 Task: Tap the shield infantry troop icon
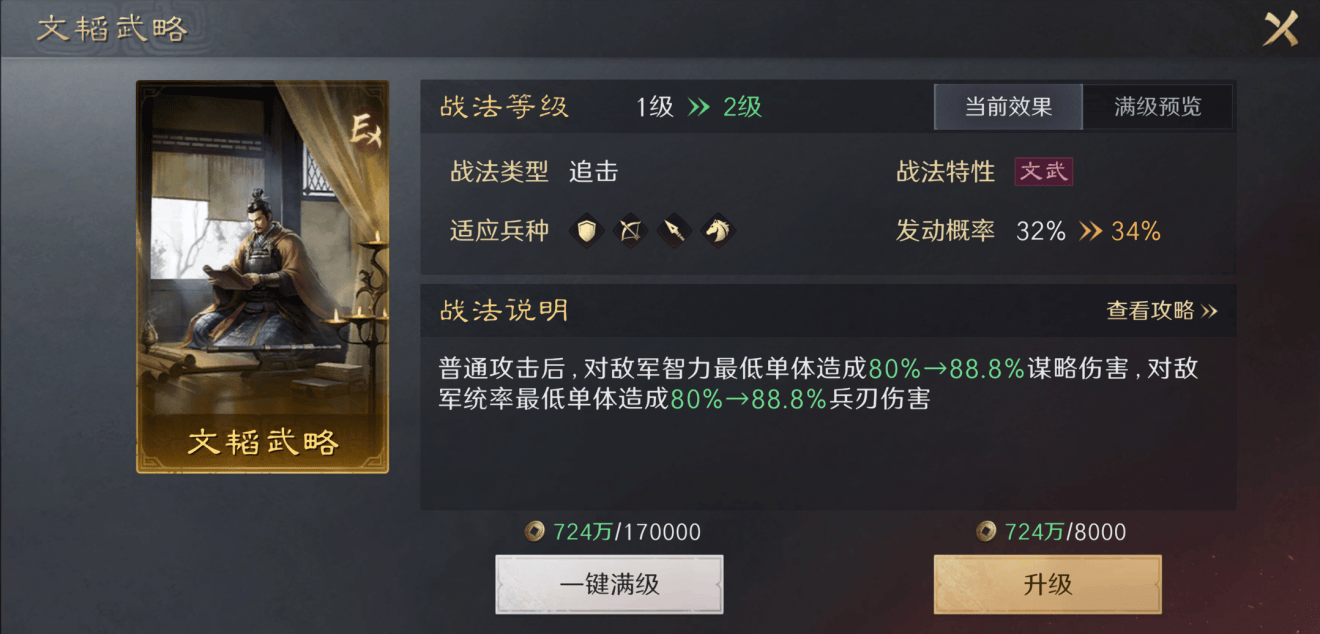click(587, 231)
